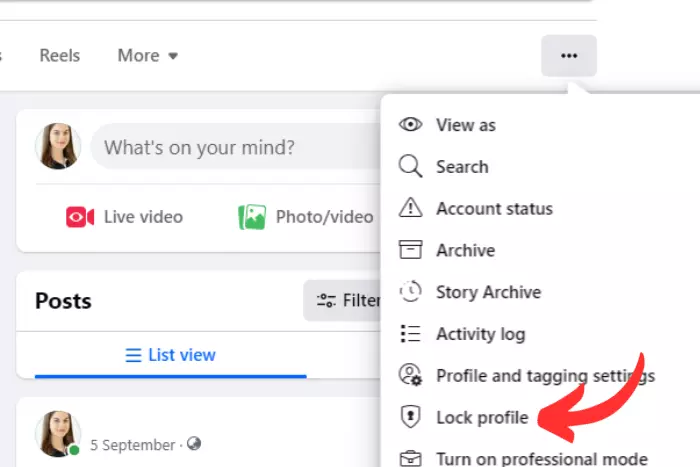The height and width of the screenshot is (467, 700).
Task: Click the Filters sliders icon
Action: 326,300
